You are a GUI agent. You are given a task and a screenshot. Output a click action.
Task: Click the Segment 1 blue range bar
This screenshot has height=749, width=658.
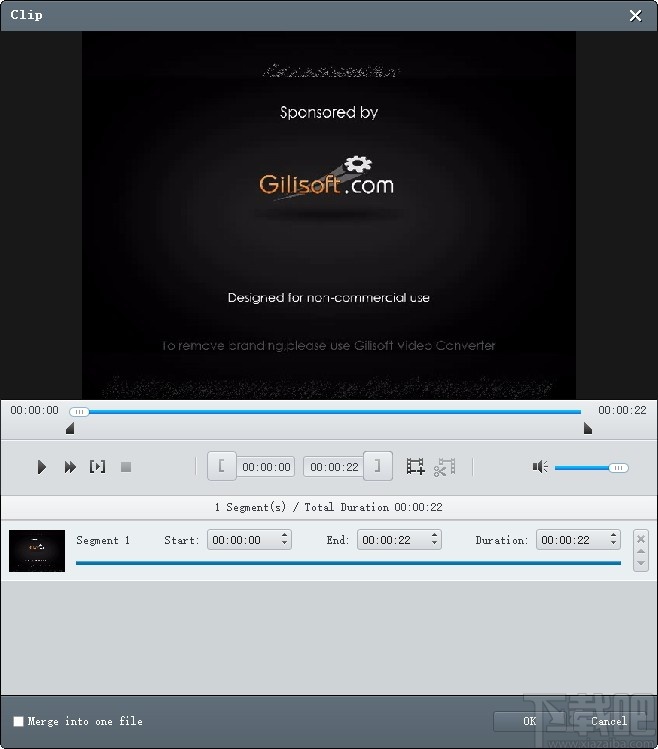(x=348, y=563)
